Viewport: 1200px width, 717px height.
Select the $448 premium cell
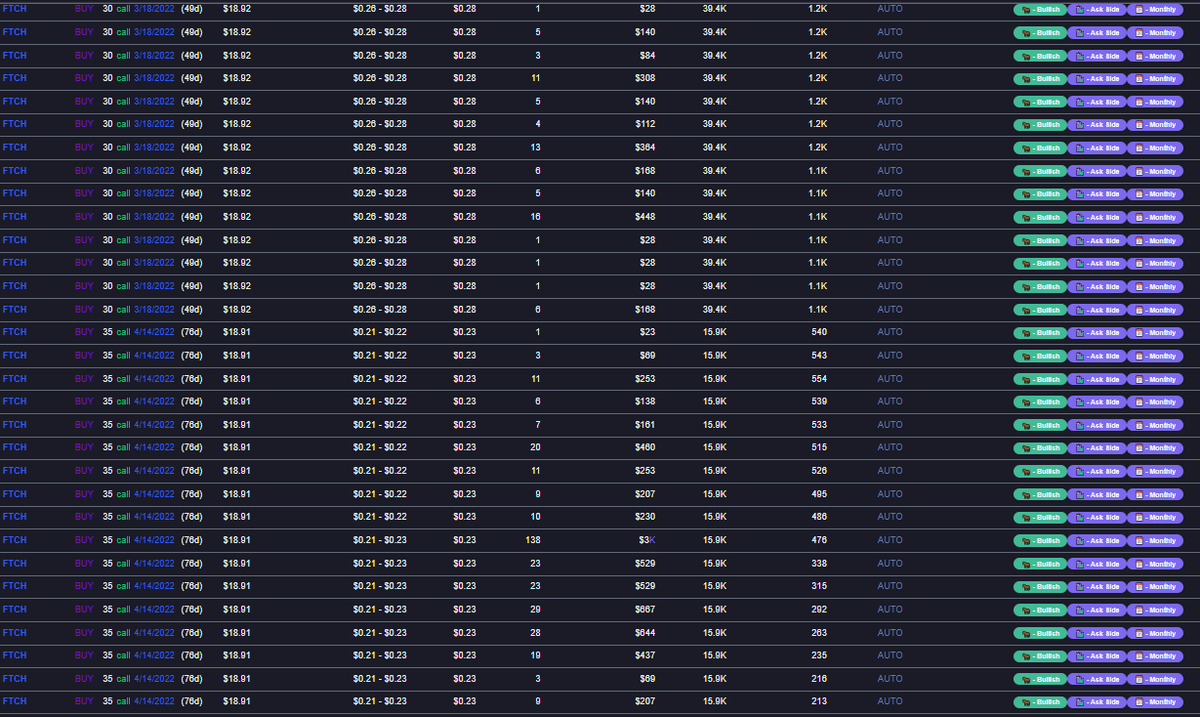(x=643, y=216)
